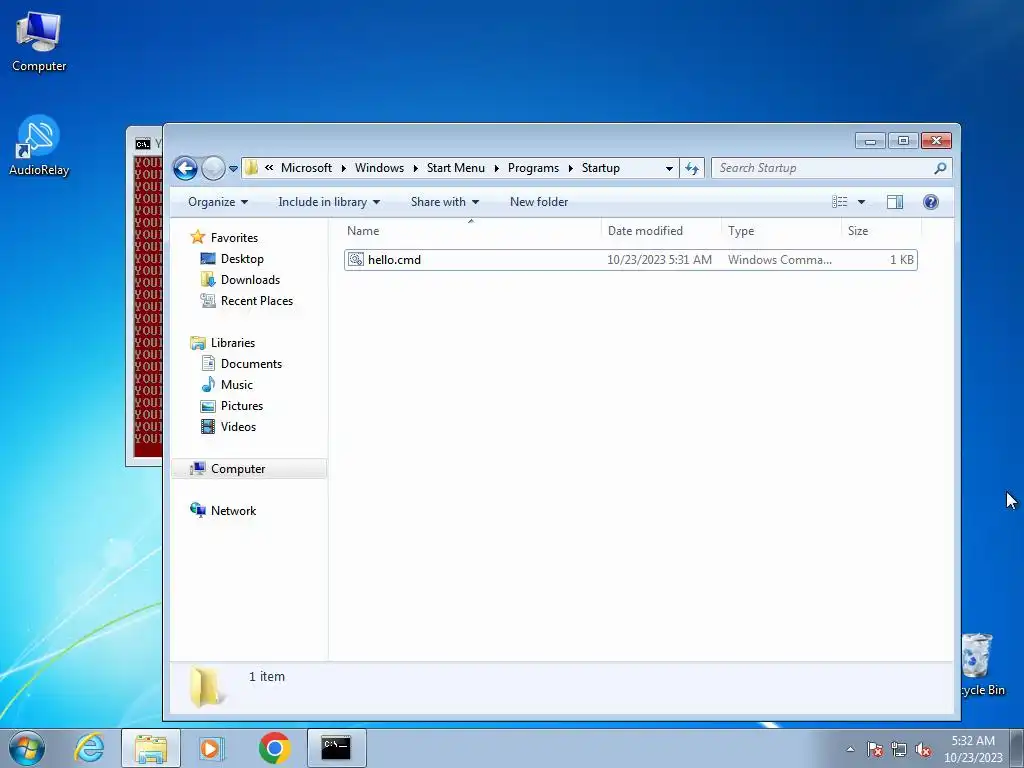Expand the hidden path chevron «

tap(268, 168)
